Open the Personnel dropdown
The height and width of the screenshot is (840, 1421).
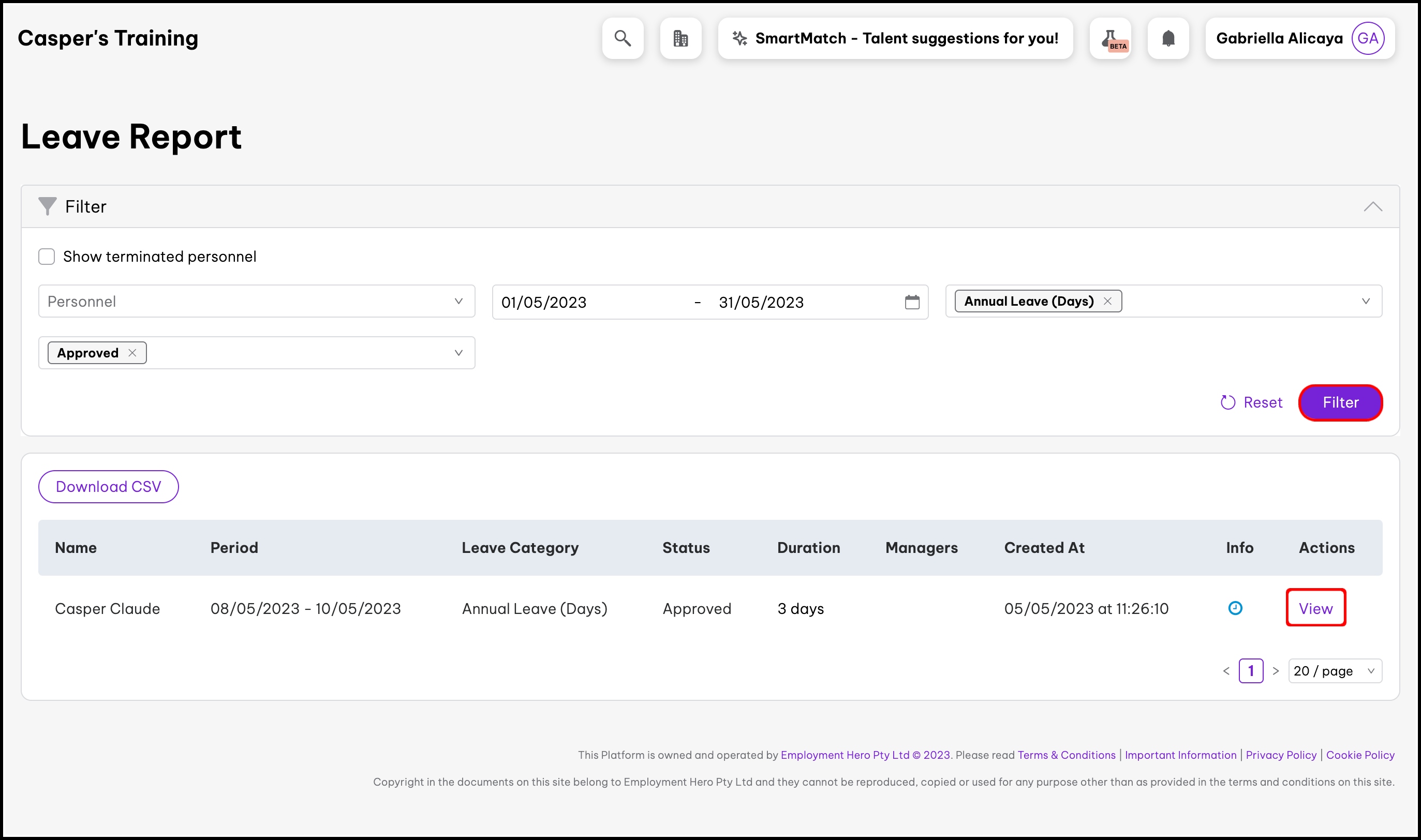tap(256, 301)
